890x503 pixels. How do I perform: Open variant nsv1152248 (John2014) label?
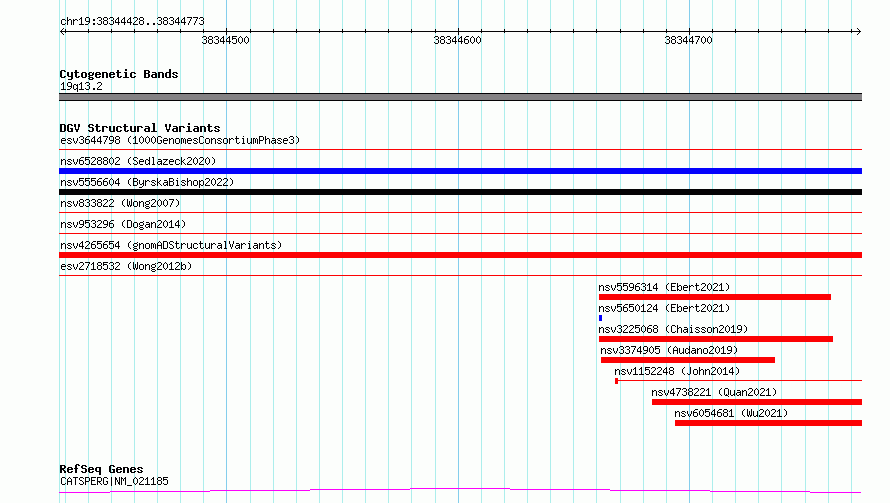[x=677, y=371]
